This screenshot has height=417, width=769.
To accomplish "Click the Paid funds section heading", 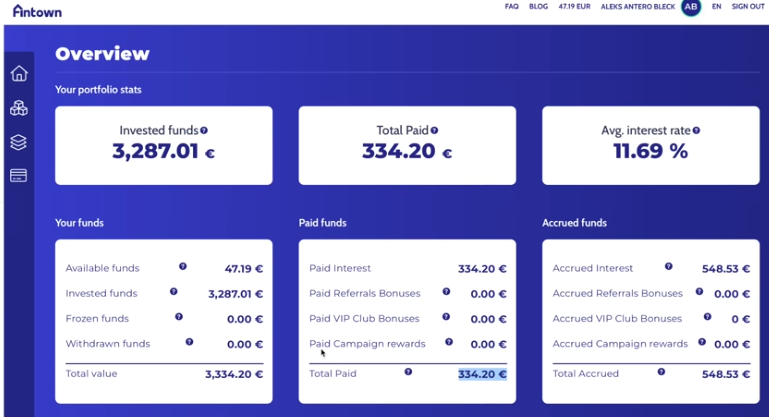I will coord(323,223).
